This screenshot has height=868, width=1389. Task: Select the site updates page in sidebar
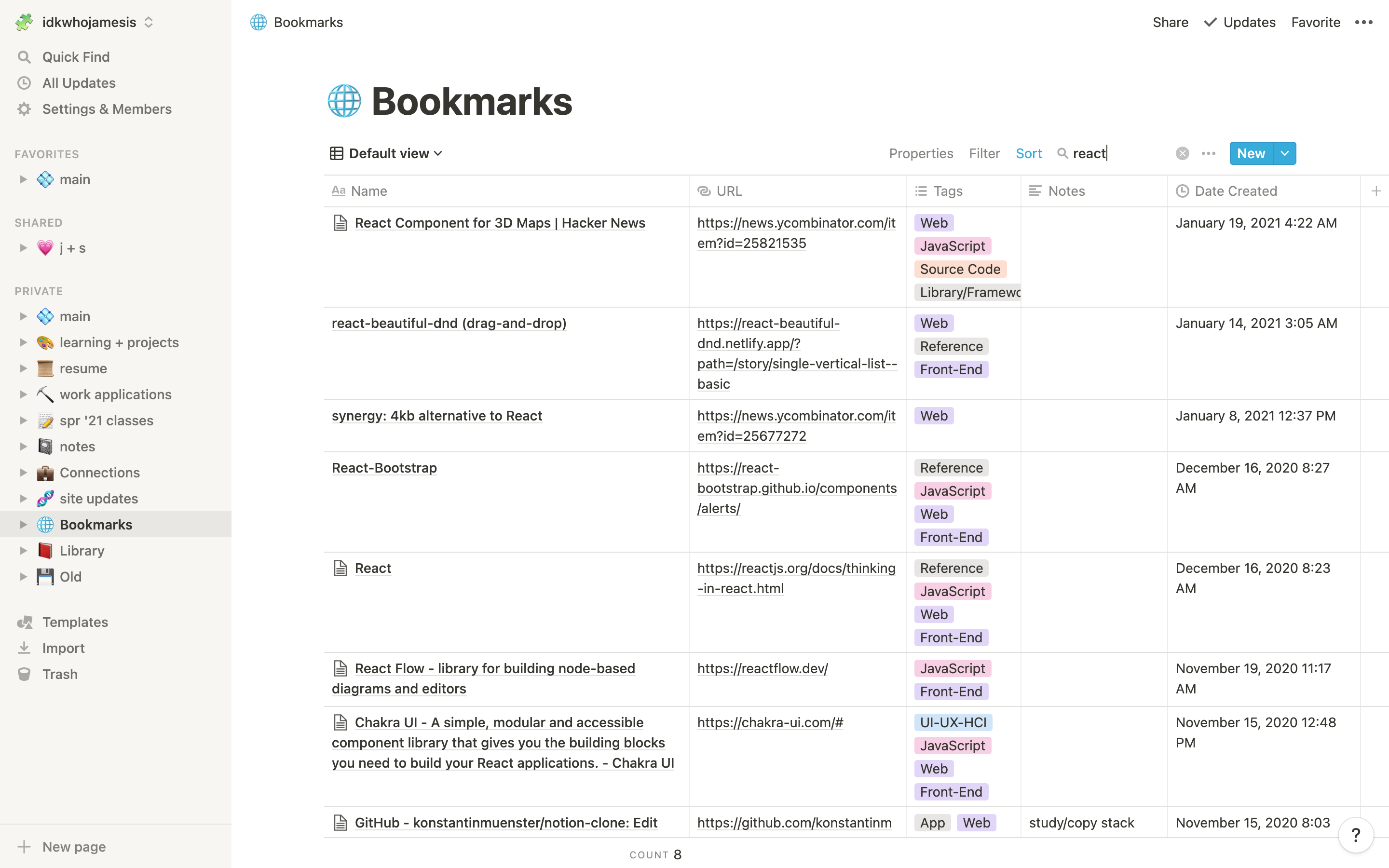tap(116, 498)
